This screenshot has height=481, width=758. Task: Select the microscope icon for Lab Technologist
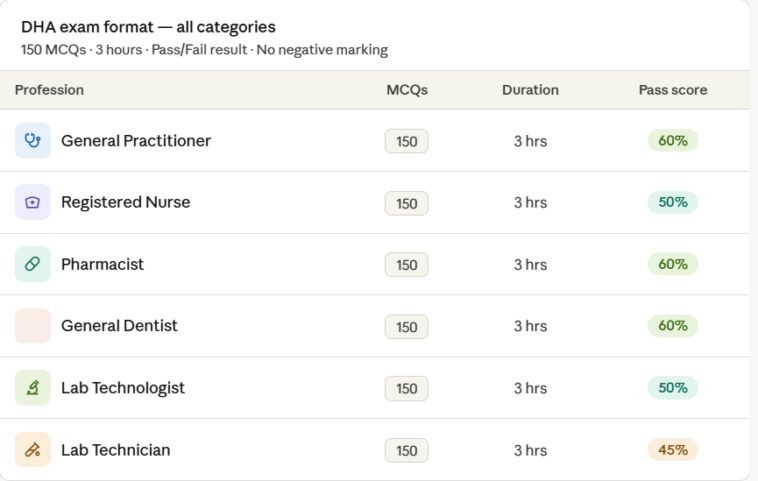[33, 388]
